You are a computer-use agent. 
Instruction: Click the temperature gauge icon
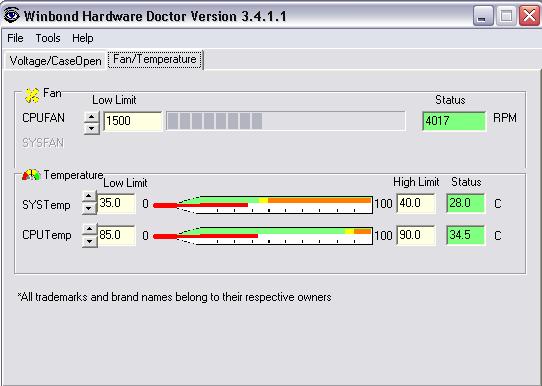pyautogui.click(x=31, y=175)
